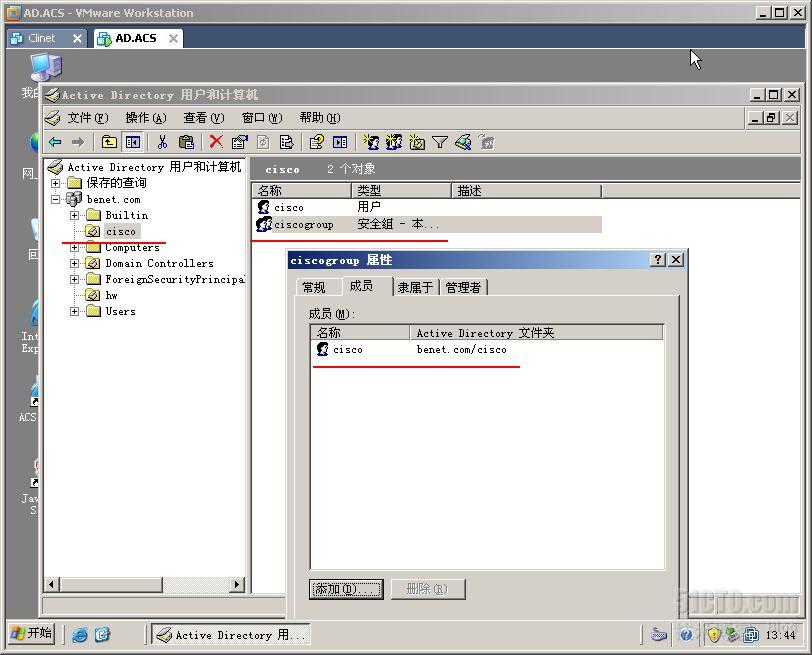812x655 pixels.
Task: Click the Find objects toolbar icon
Action: [x=463, y=142]
